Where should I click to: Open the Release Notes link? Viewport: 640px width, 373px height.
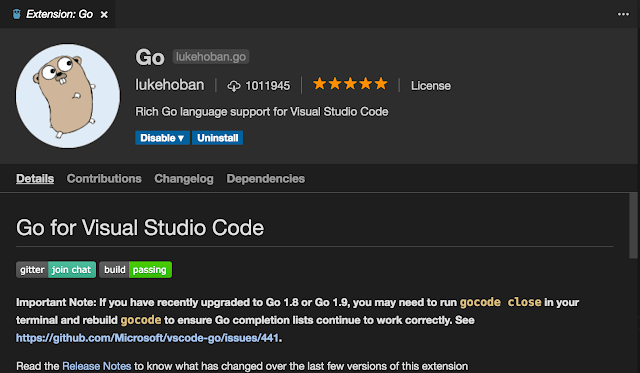pyautogui.click(x=97, y=366)
